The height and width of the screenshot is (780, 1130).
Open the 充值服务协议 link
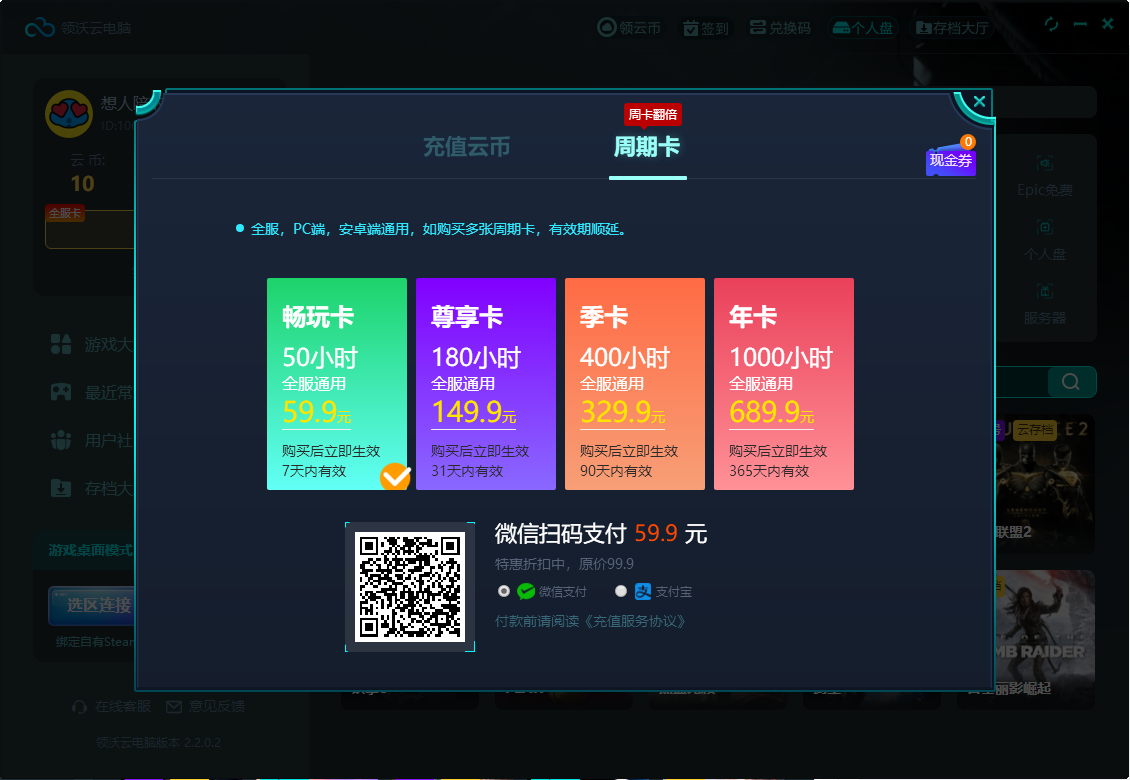pyautogui.click(x=633, y=621)
